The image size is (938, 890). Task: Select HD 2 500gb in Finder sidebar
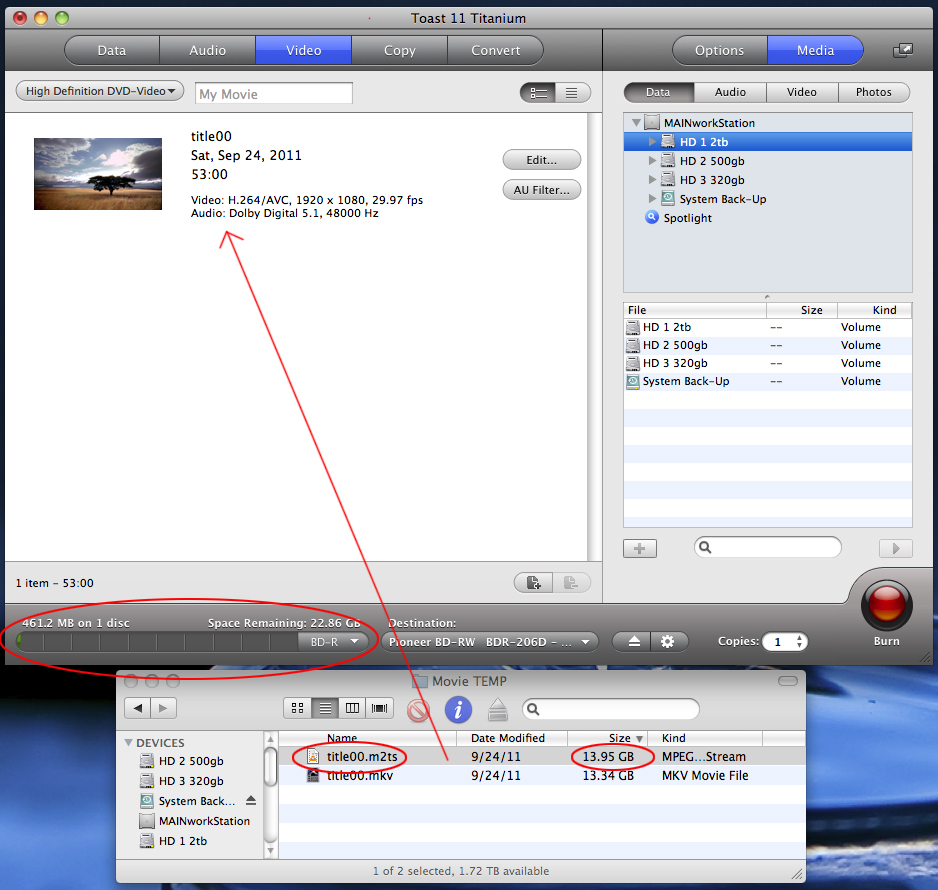[x=191, y=761]
